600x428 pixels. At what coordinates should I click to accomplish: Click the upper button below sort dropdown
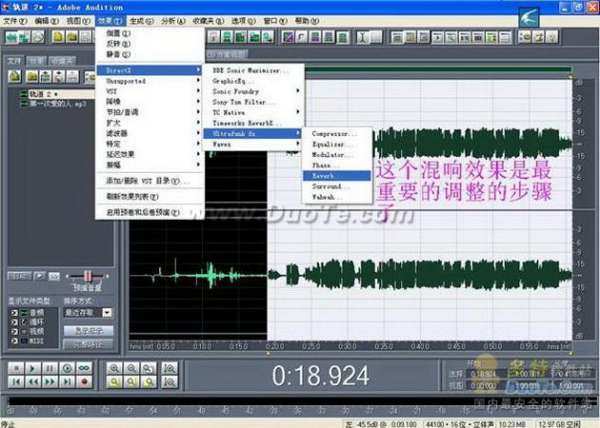coord(88,330)
